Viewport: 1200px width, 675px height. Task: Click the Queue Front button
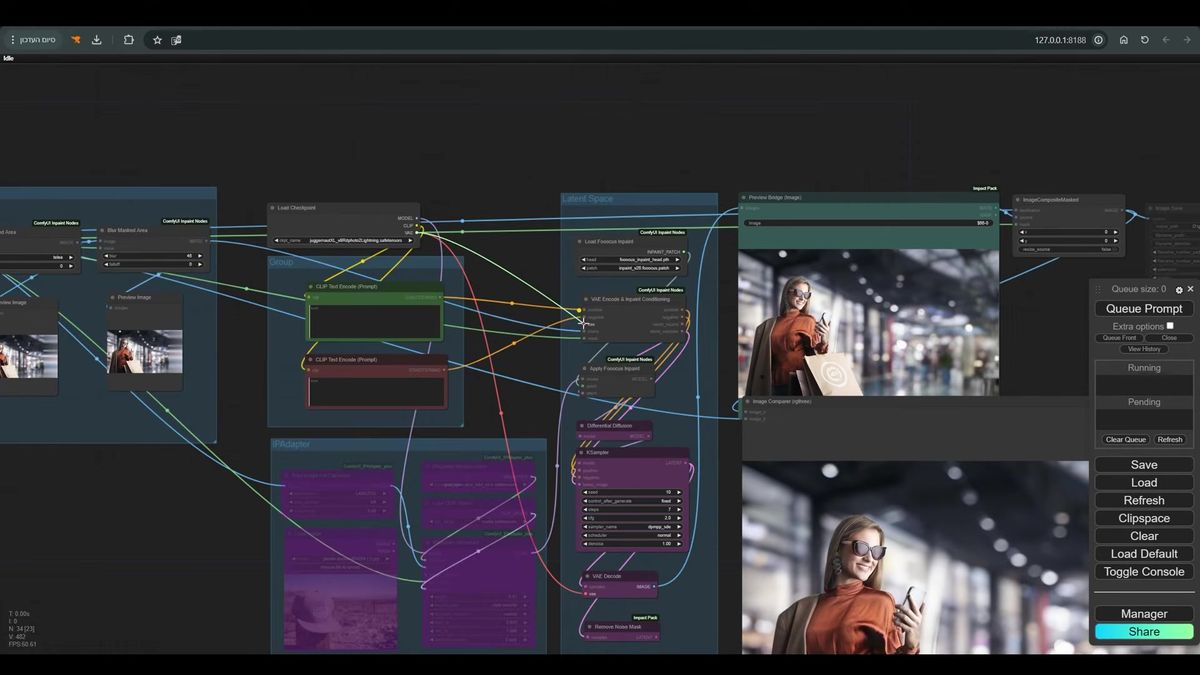[1119, 338]
